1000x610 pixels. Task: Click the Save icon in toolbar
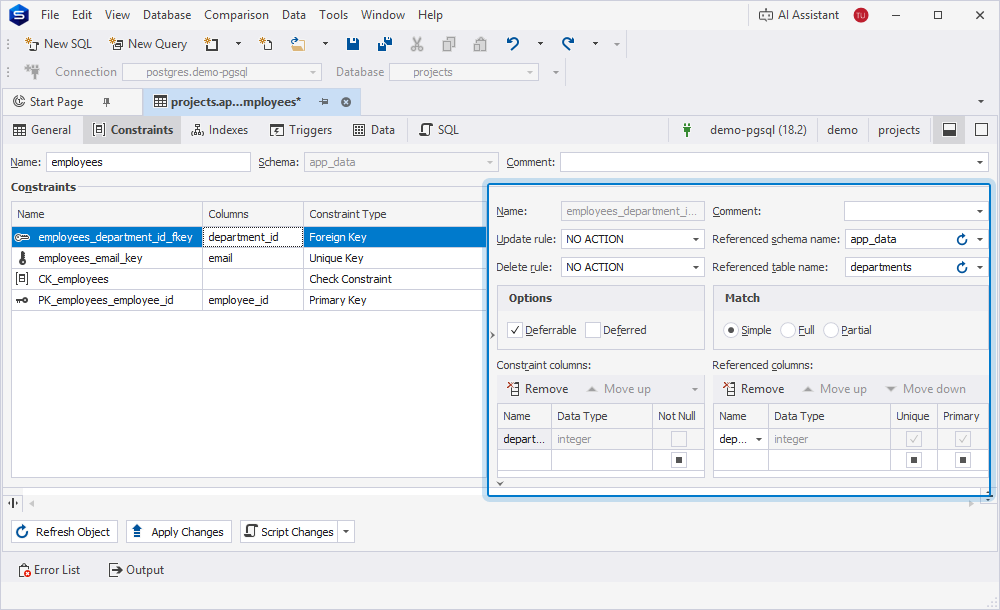[x=353, y=44]
